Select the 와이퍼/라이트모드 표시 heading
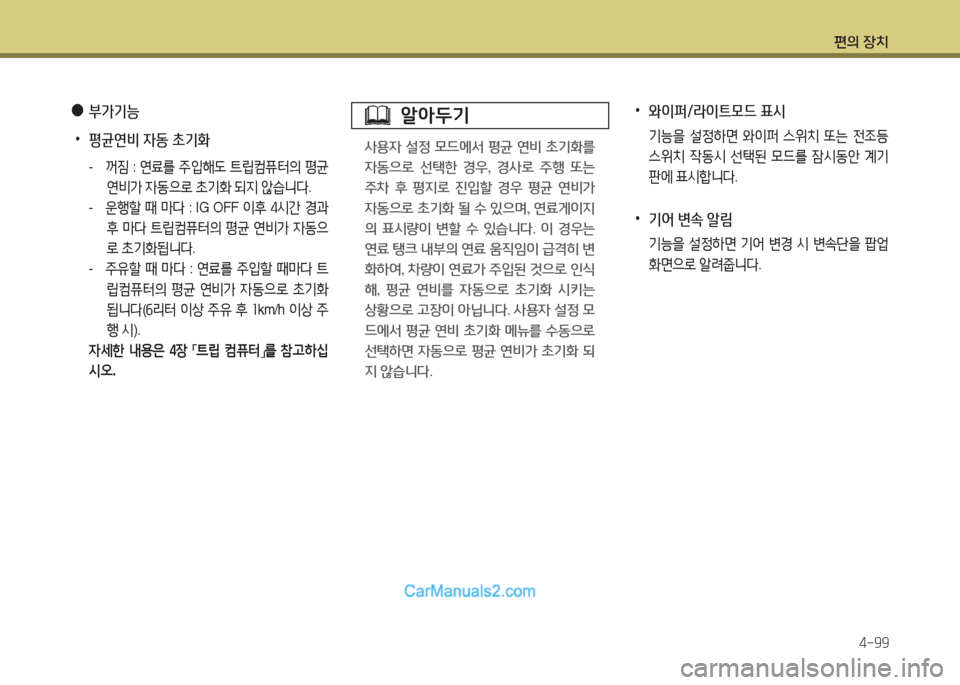This screenshot has height=685, width=960. point(716,111)
